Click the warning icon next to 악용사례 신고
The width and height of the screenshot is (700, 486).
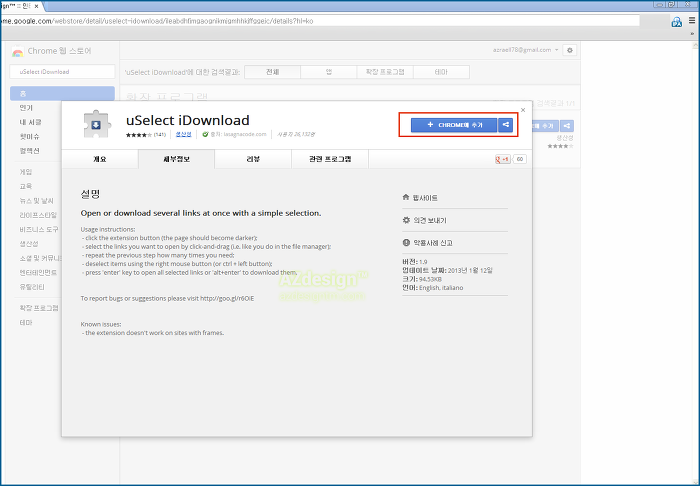tap(406, 243)
